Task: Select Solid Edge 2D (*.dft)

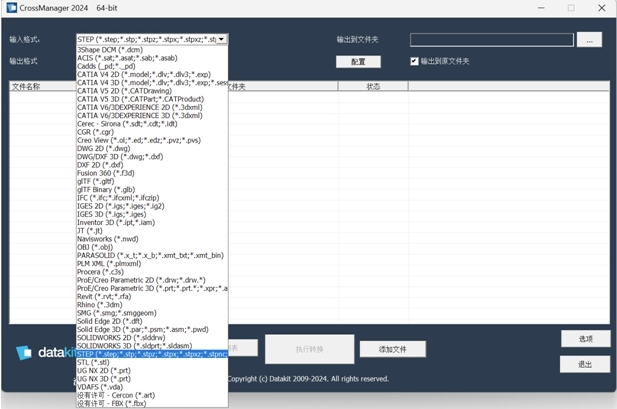Action: tap(152, 321)
